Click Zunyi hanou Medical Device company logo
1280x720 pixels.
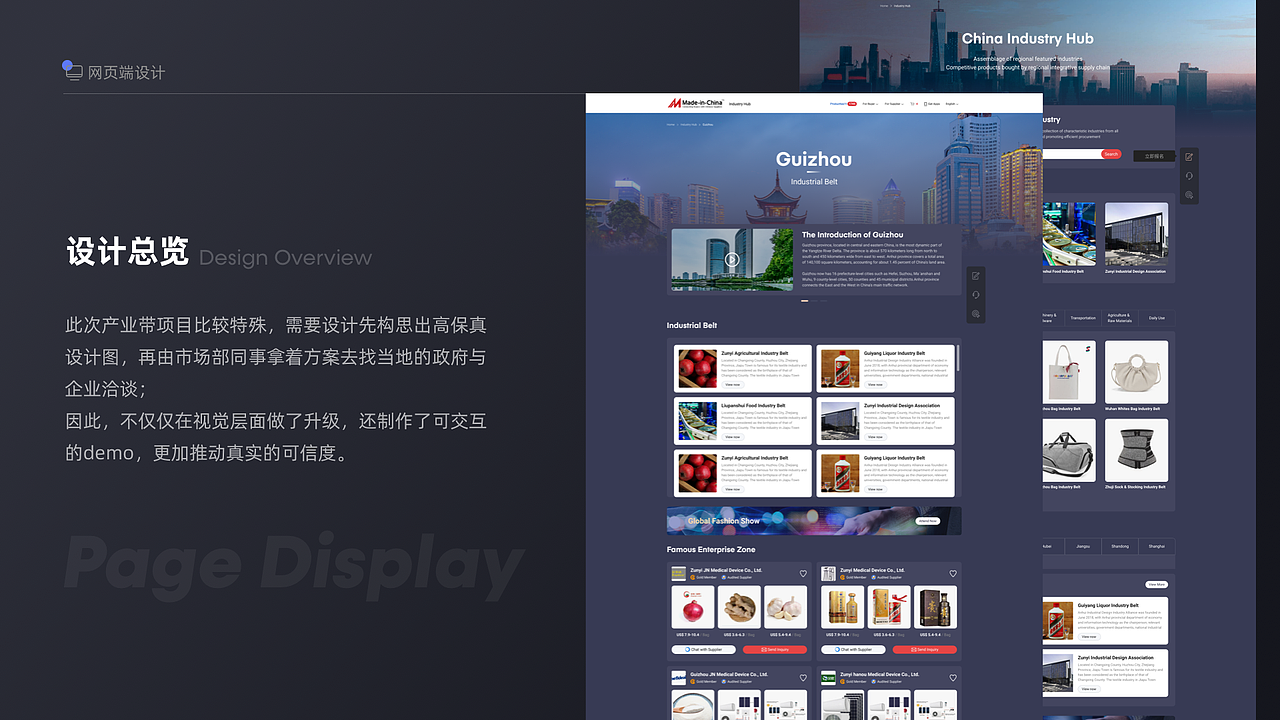[829, 677]
